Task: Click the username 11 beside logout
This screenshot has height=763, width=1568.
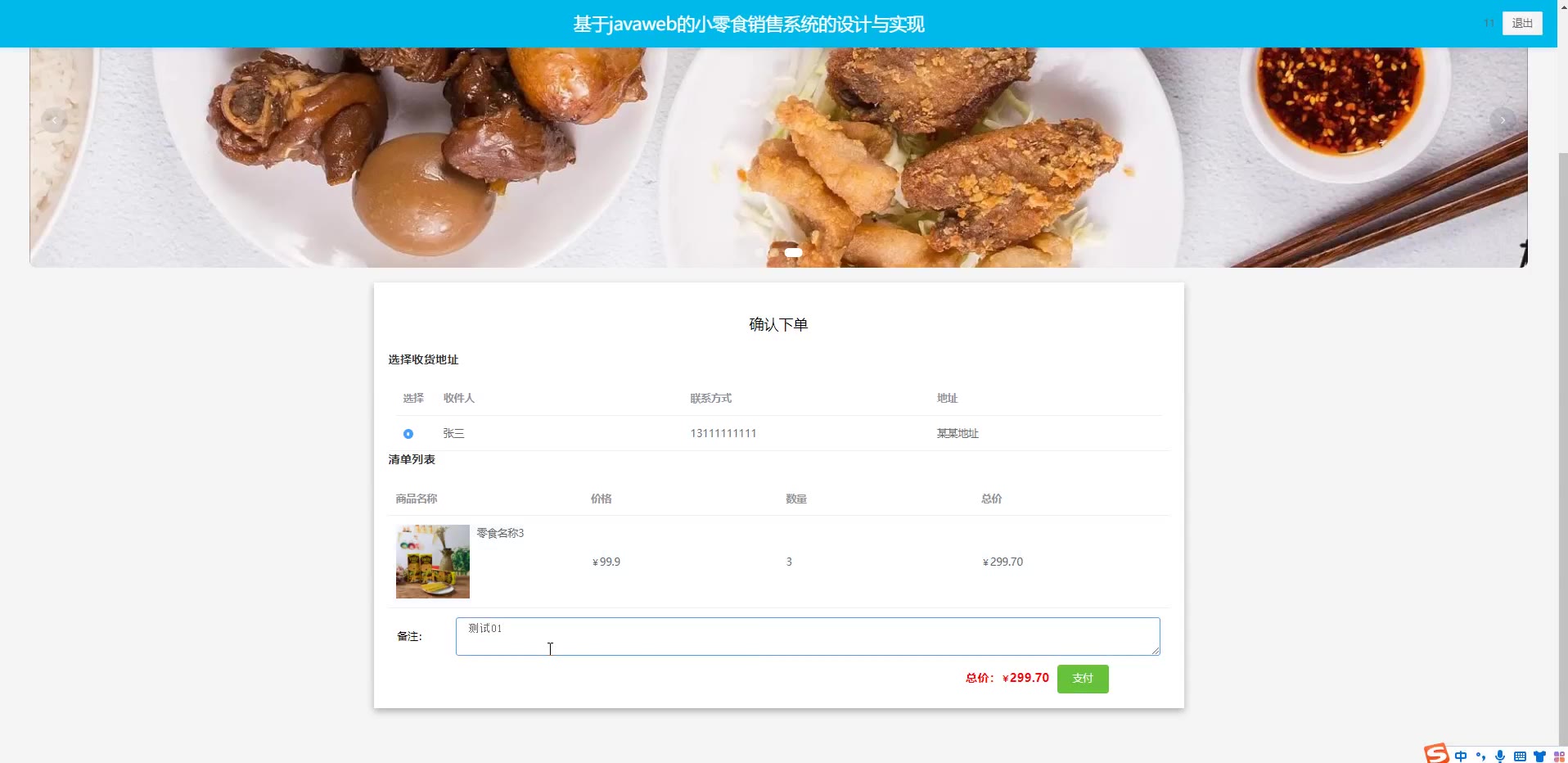Action: click(x=1489, y=23)
